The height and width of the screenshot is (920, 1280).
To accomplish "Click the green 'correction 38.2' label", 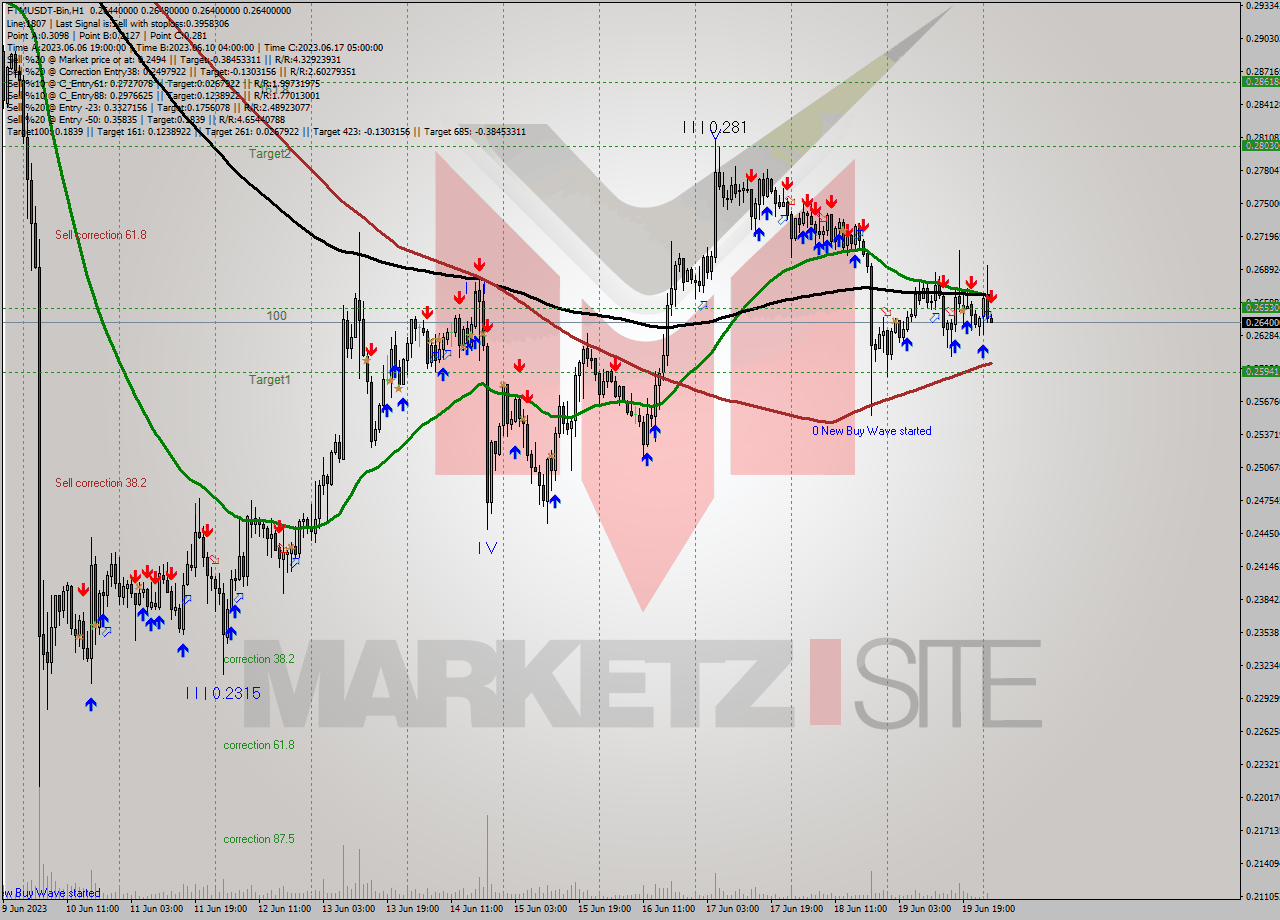I will (259, 659).
